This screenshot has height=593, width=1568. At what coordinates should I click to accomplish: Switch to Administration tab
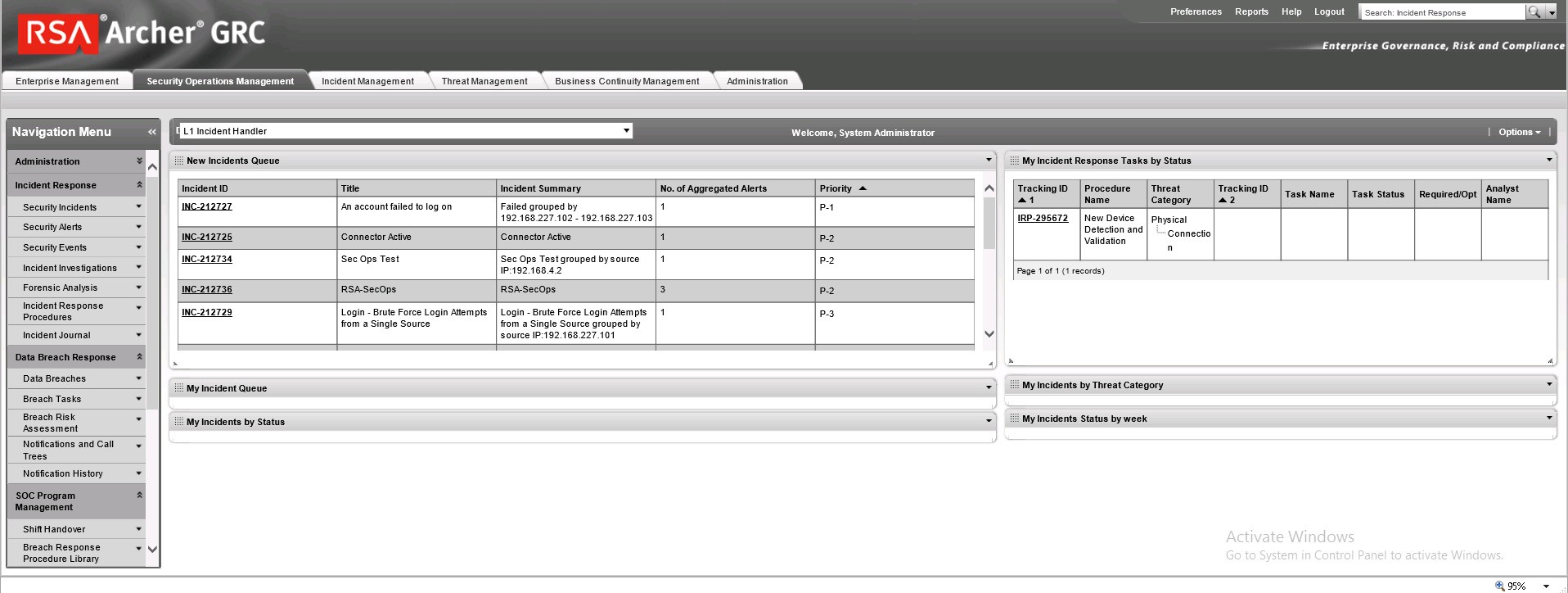click(x=757, y=81)
